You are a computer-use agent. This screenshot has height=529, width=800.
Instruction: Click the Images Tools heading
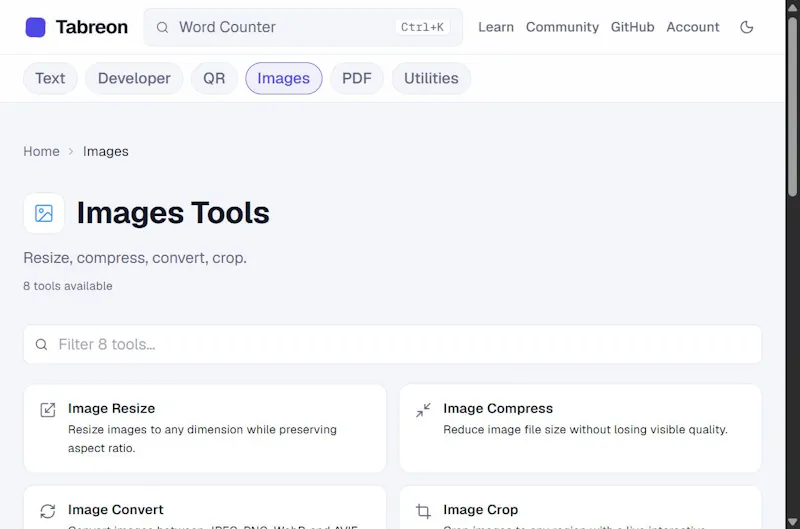[173, 213]
